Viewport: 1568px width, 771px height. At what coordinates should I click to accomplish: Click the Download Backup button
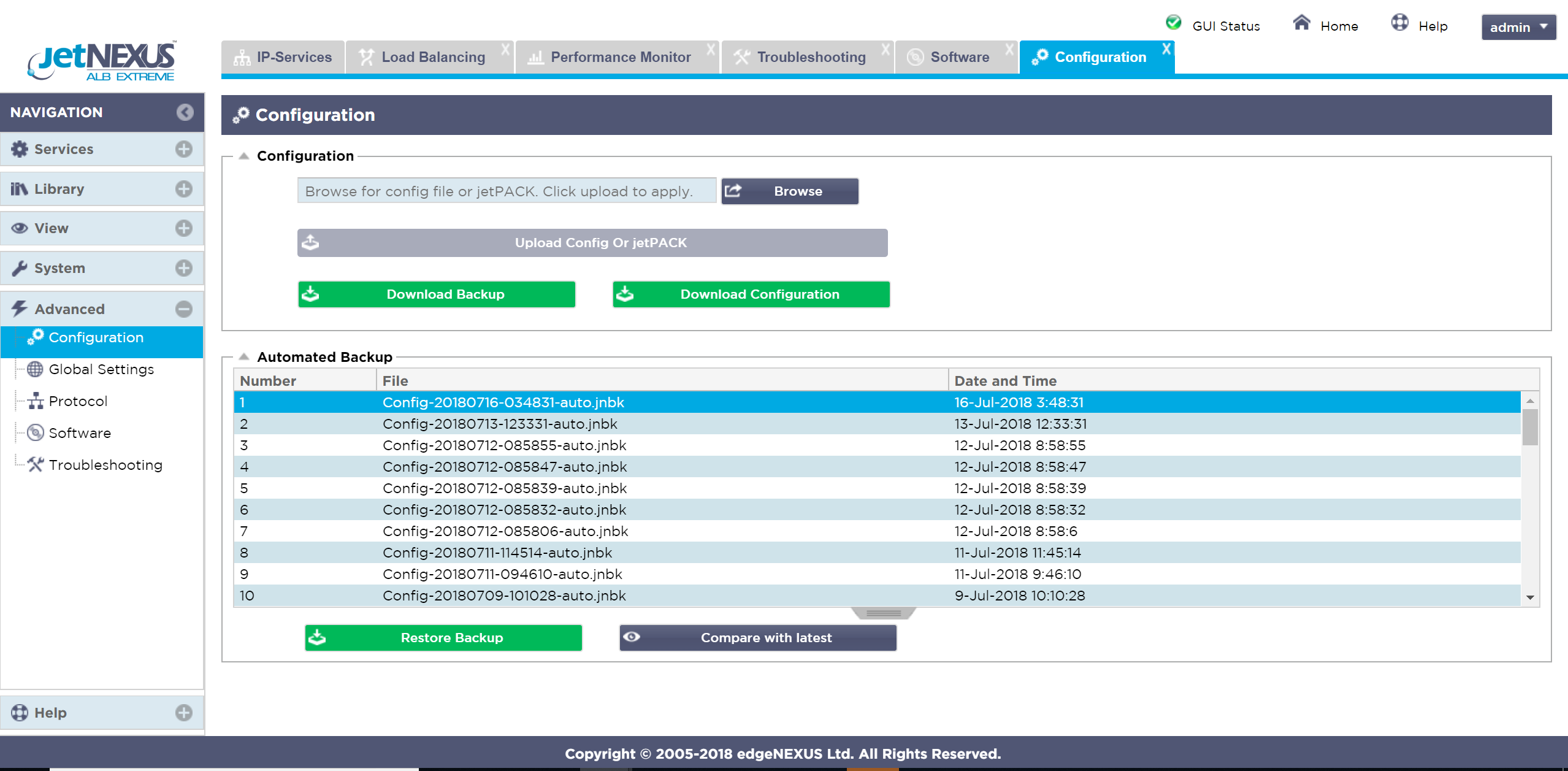(437, 294)
